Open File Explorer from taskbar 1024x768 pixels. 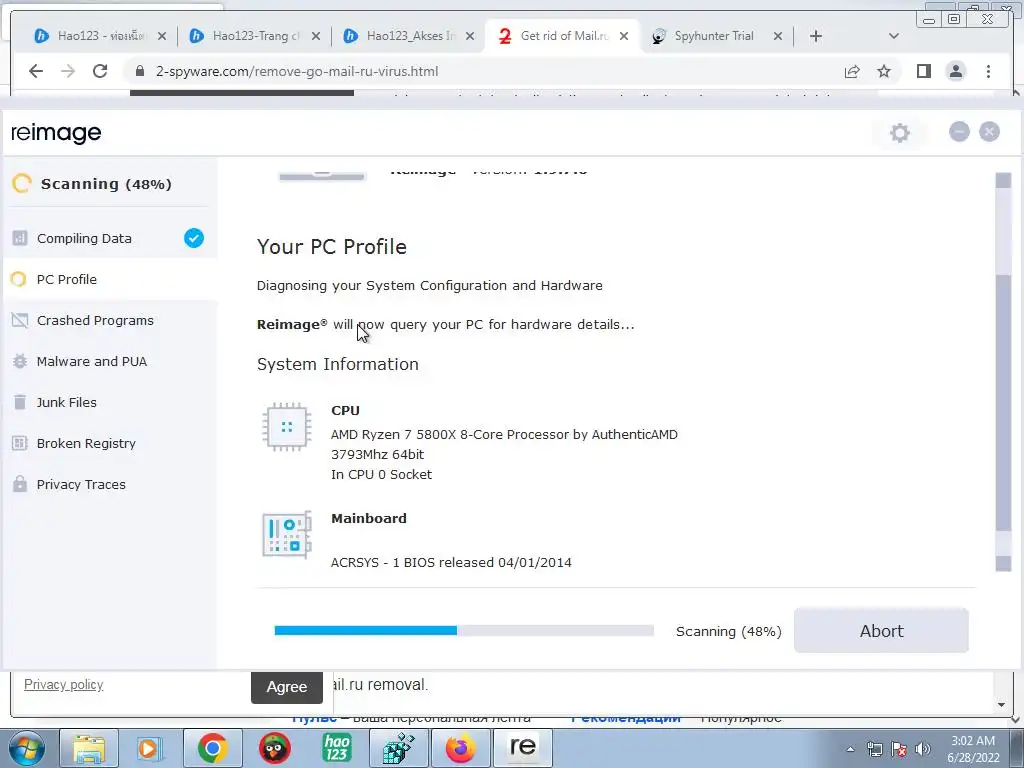click(x=89, y=748)
